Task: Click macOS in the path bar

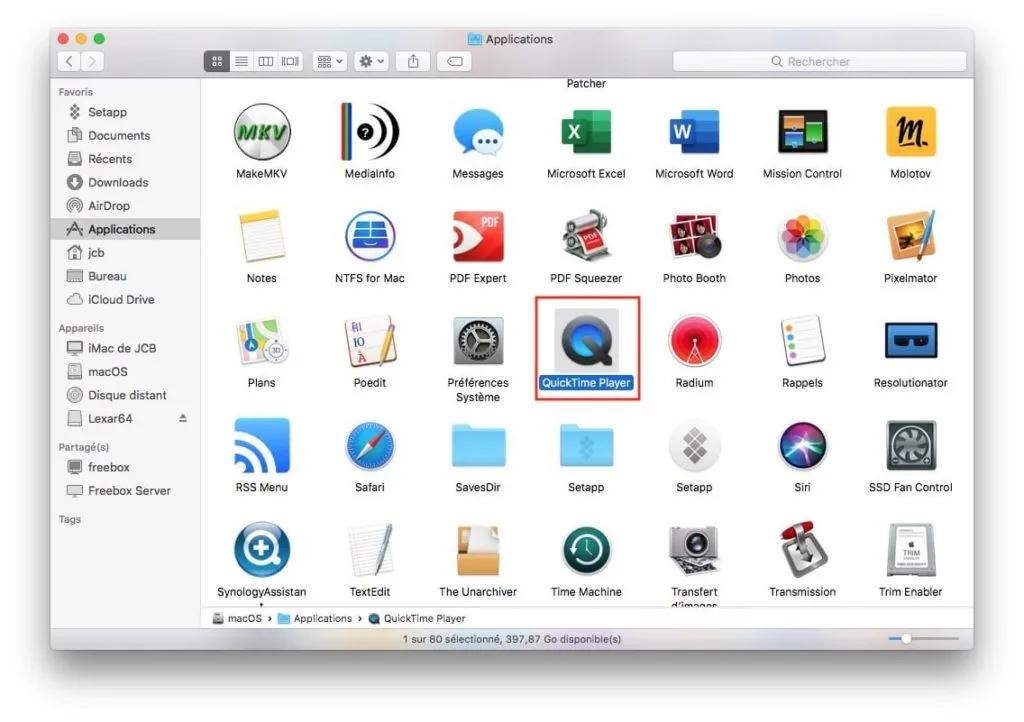Action: [x=237, y=618]
